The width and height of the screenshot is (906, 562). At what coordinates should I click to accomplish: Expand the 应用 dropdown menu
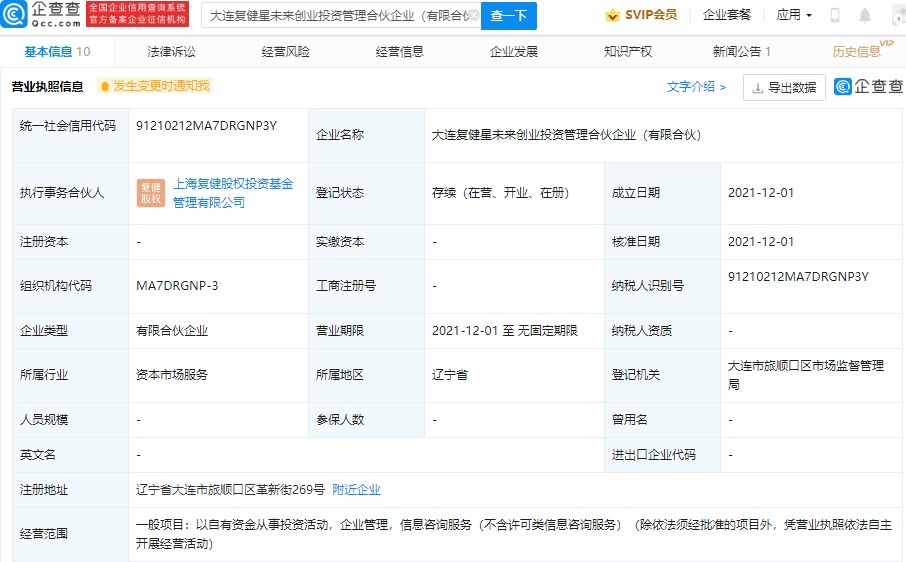coord(794,15)
